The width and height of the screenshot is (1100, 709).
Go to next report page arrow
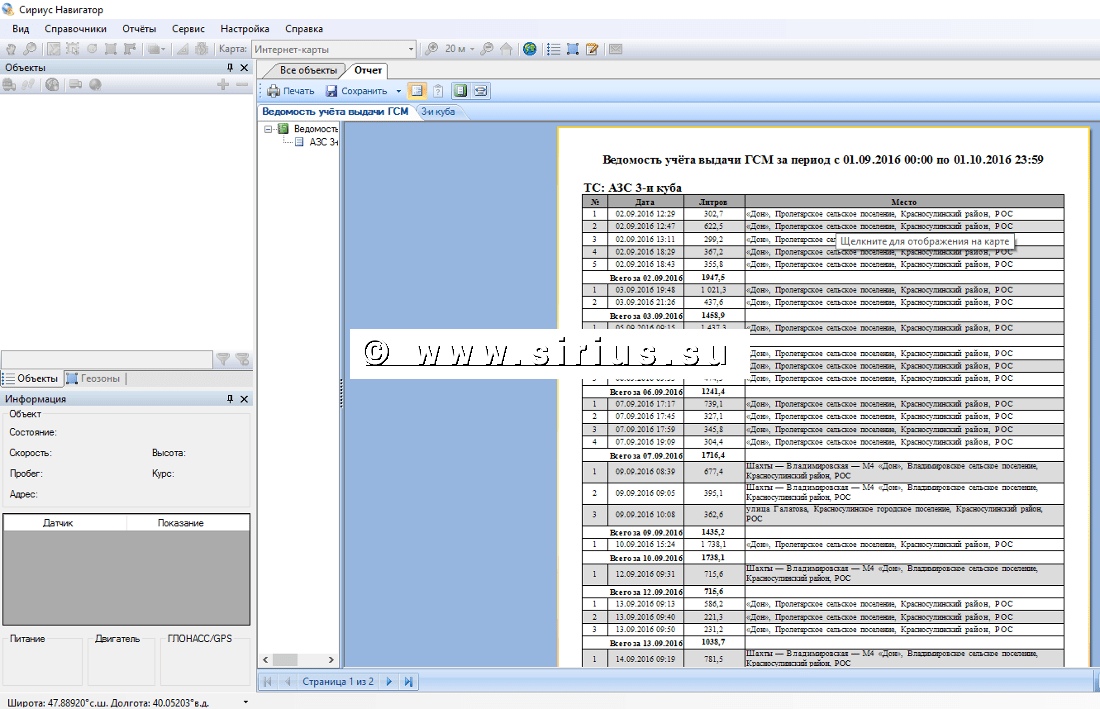point(389,682)
